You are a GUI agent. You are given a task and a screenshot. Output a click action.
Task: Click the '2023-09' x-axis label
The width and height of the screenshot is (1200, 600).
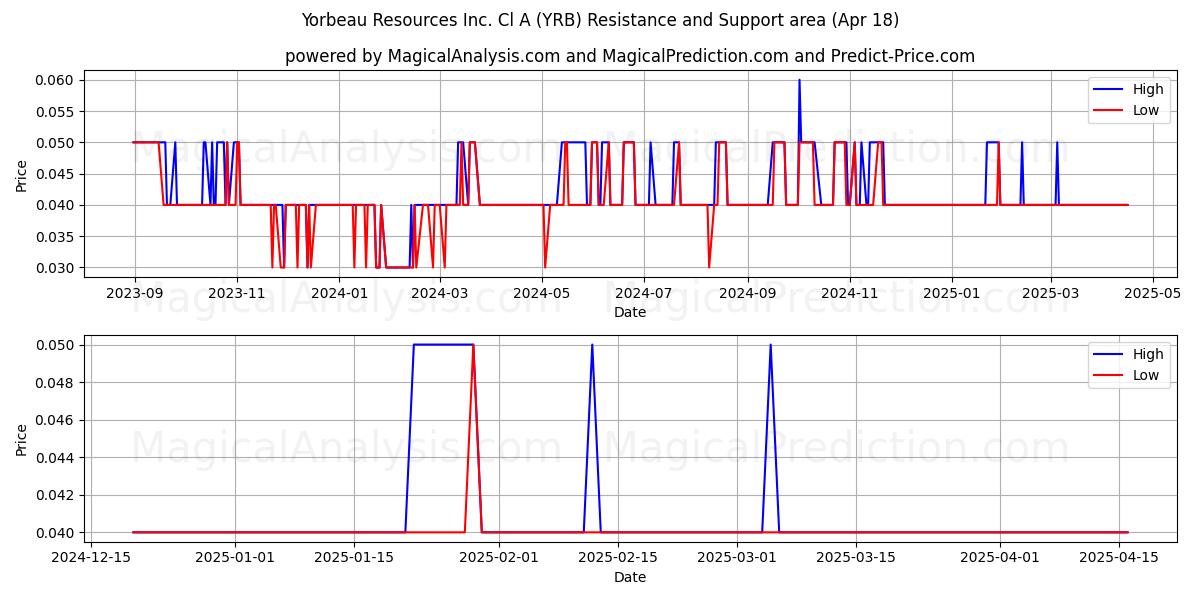click(x=134, y=294)
